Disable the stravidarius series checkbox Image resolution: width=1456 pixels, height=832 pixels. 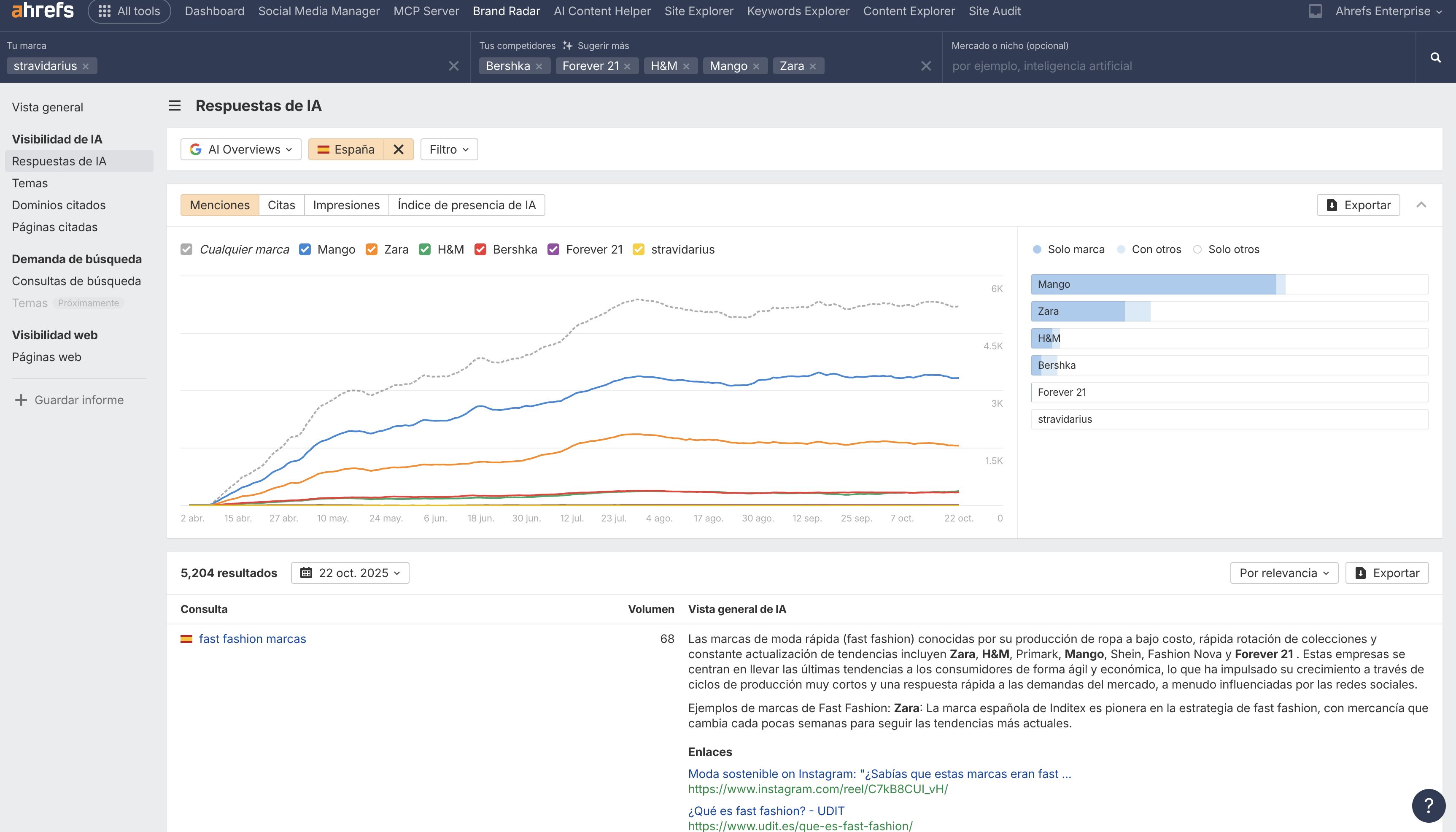coord(639,250)
